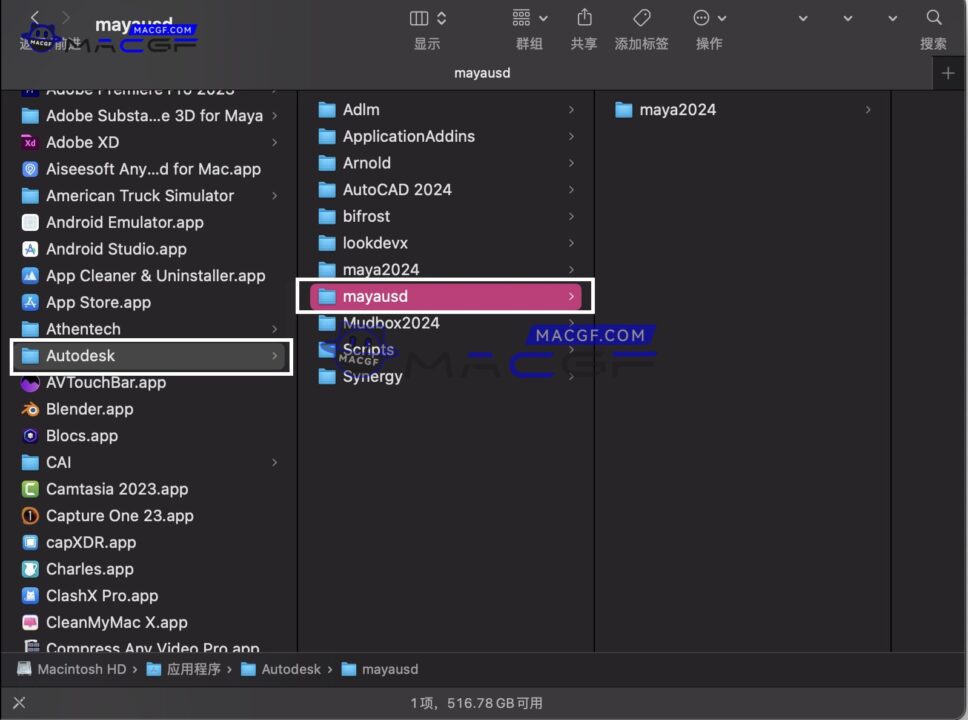Select the maya2024 folder in rightmost column
Viewport: 968px width, 720px height.
(x=677, y=109)
